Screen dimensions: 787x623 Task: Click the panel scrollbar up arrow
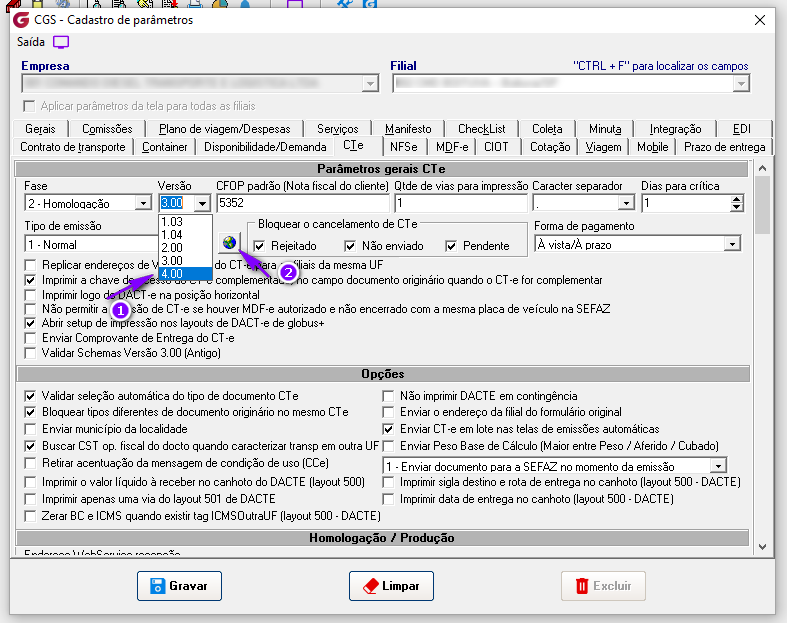tap(762, 168)
